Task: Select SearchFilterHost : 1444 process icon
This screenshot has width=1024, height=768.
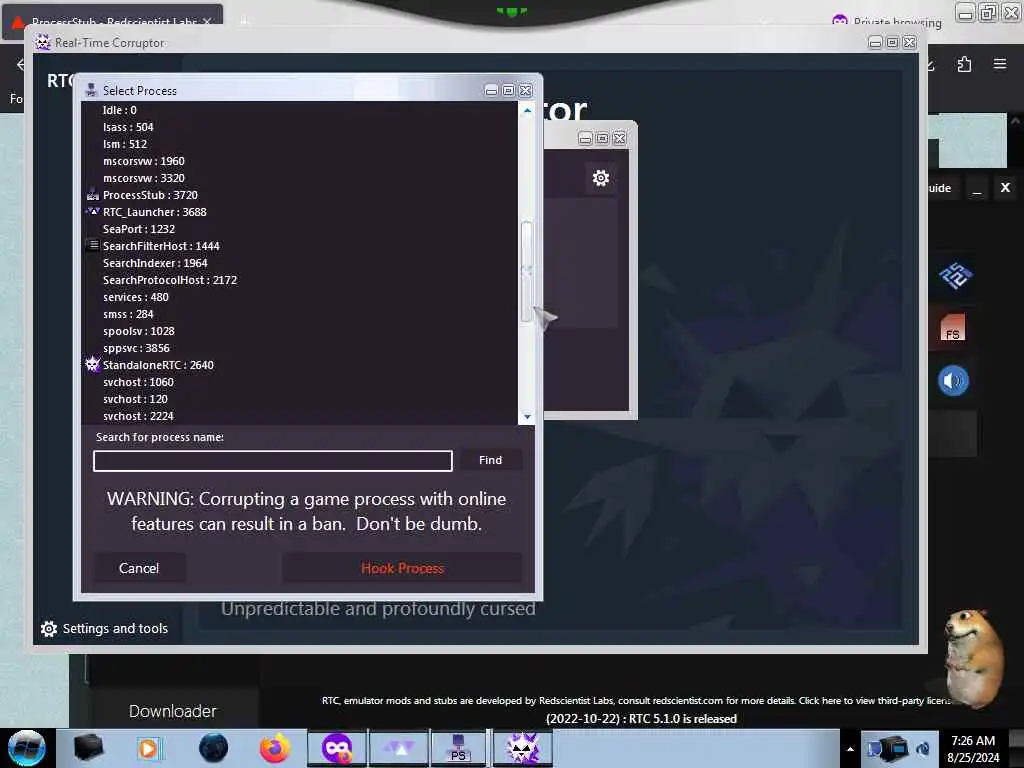Action: click(x=93, y=246)
